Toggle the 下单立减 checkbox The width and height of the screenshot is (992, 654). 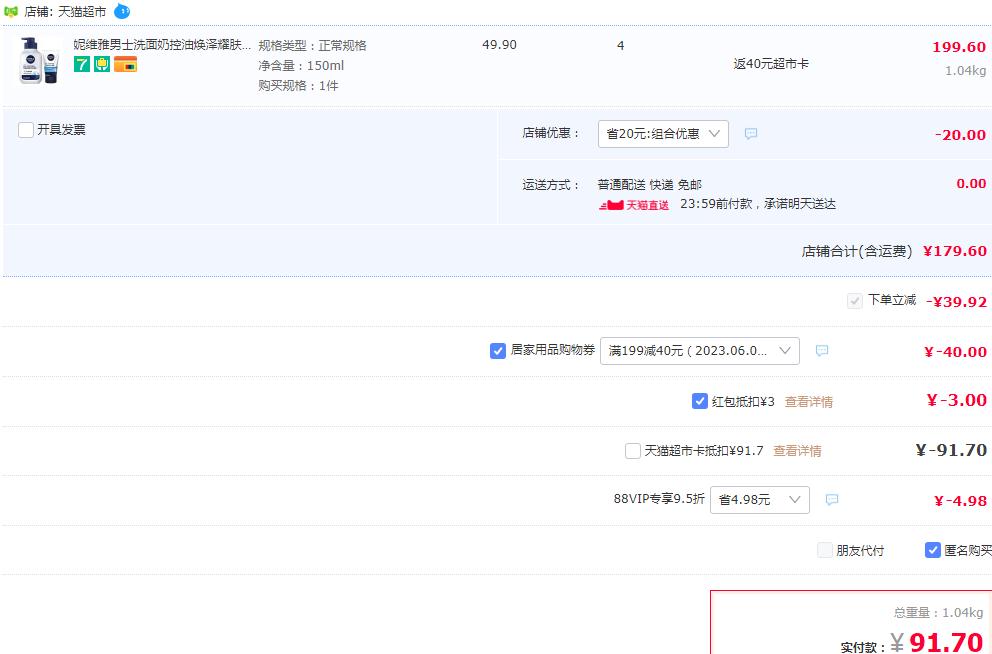point(855,301)
